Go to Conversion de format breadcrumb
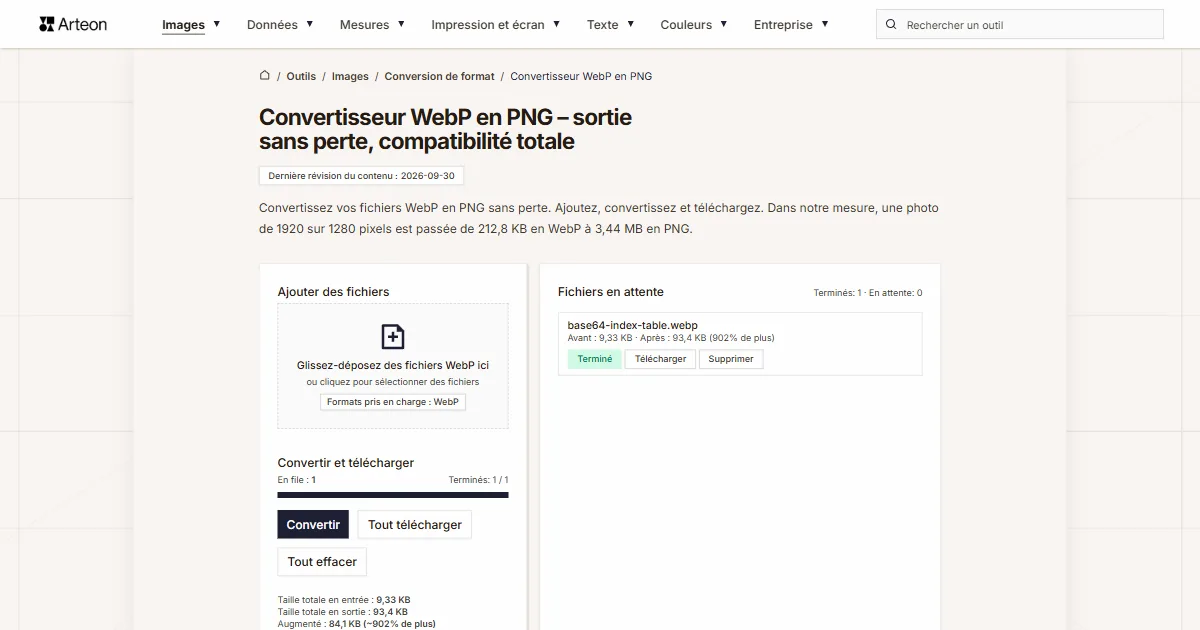 [439, 76]
